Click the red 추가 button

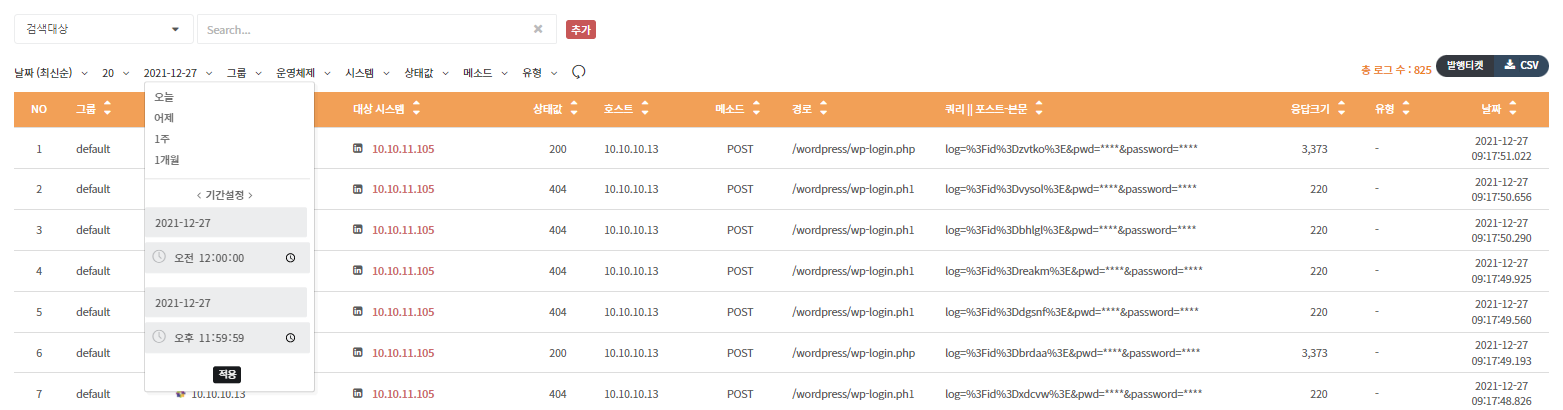(581, 30)
